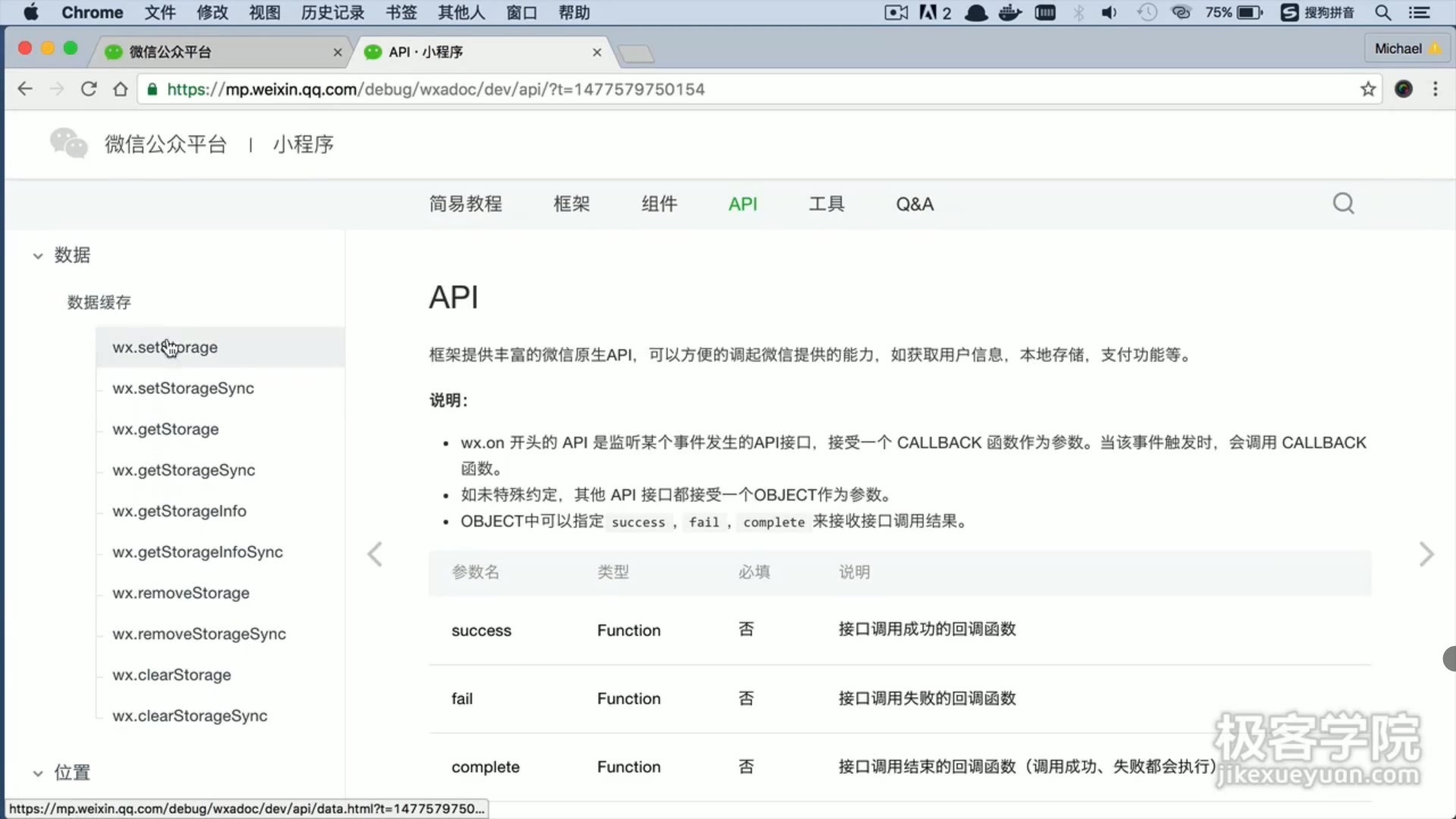Click the forward navigation arrow

tap(56, 89)
